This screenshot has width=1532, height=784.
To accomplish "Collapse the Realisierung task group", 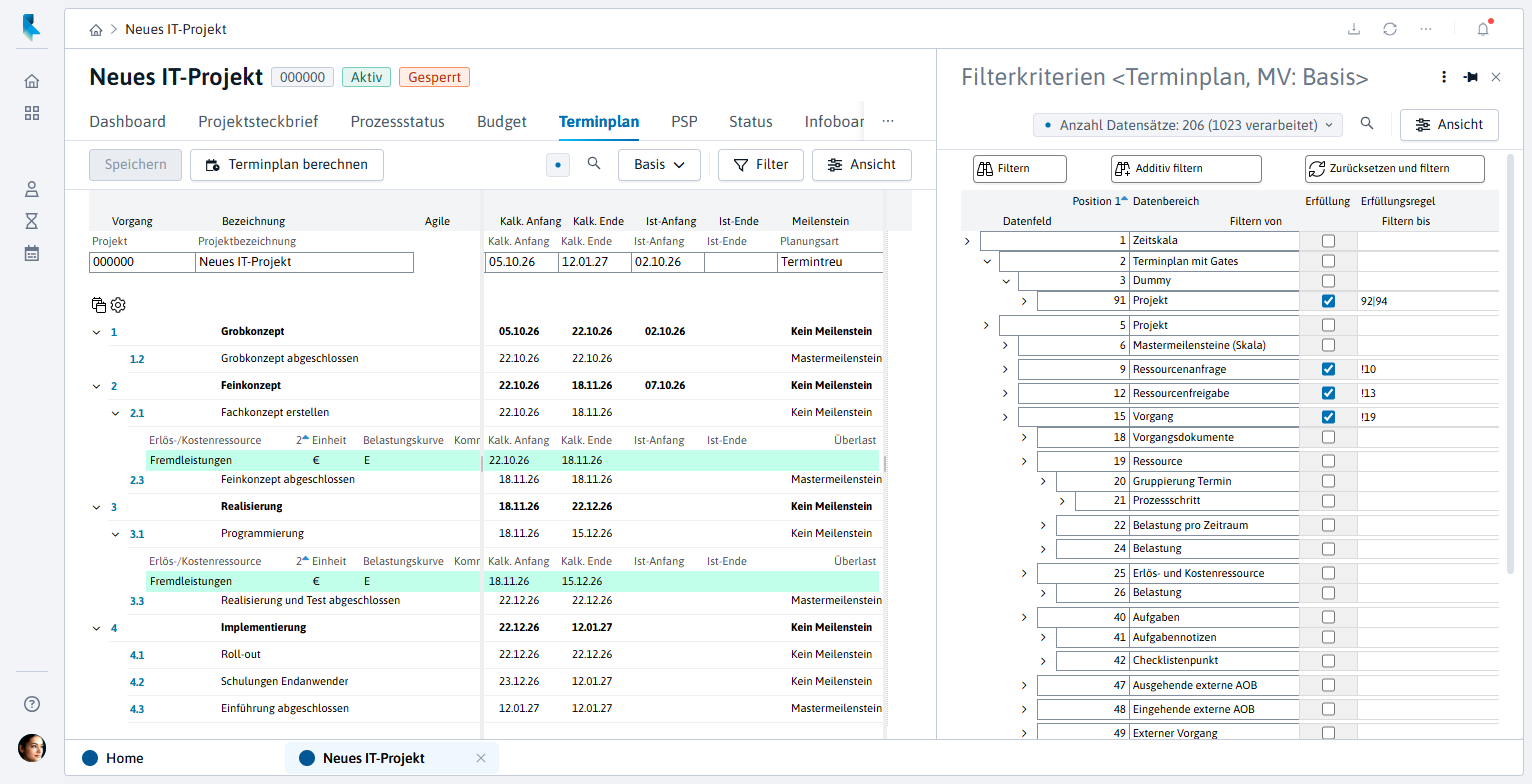I will coord(97,507).
